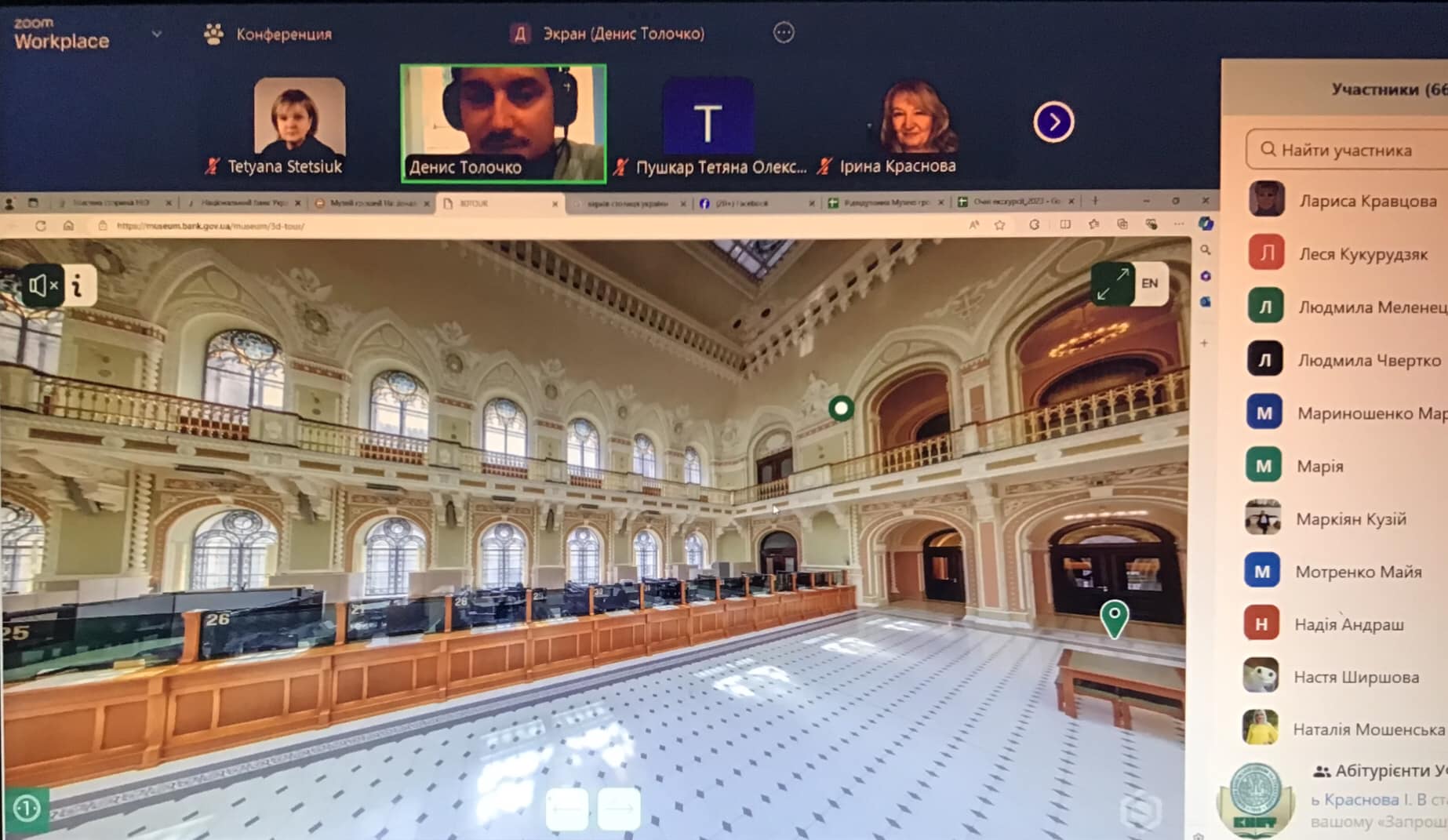The image size is (1448, 840).
Task: Click the green location pin hotspot
Action: pos(1114,618)
